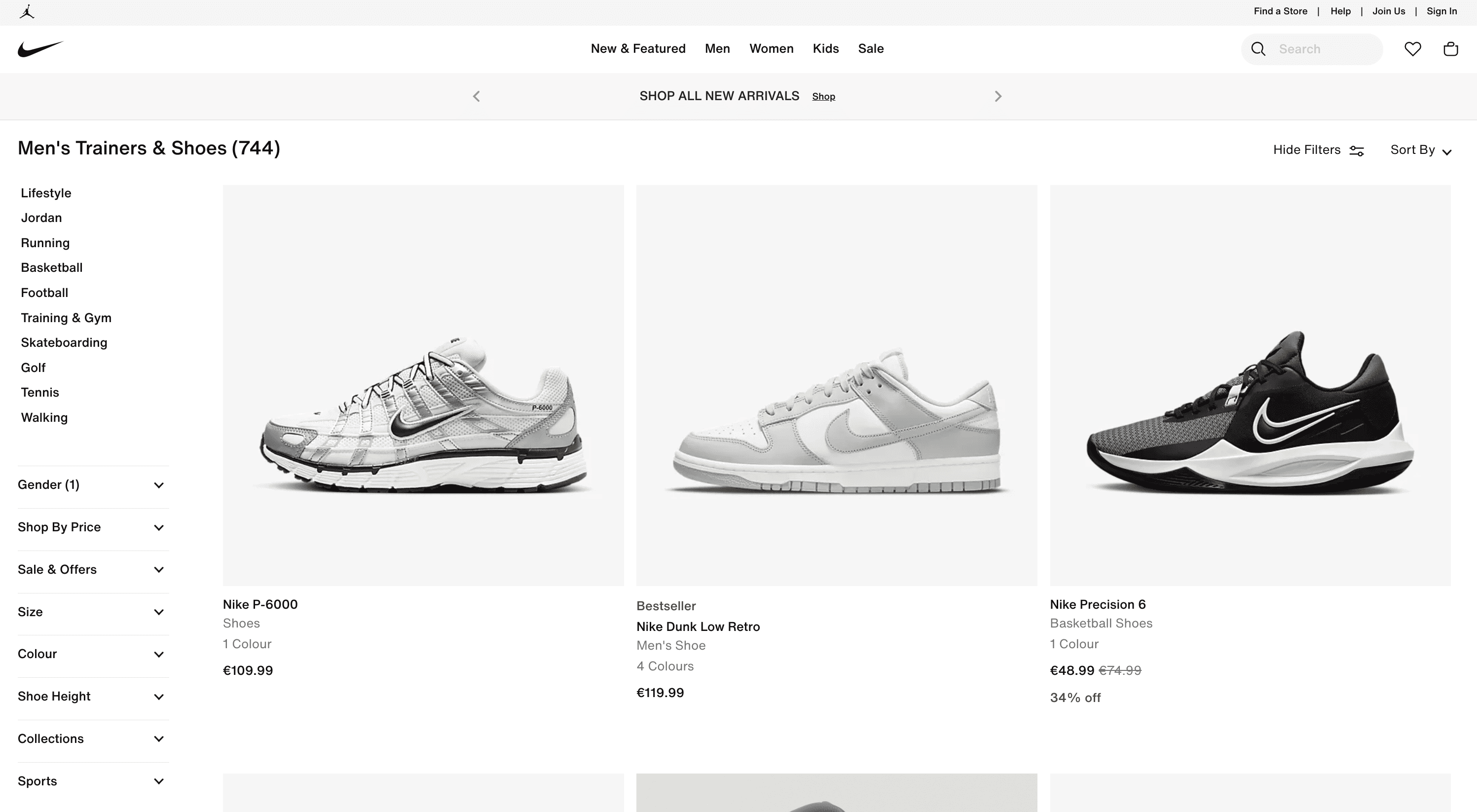Click the Nike swoosh logo
This screenshot has width=1477, height=812.
coord(40,49)
